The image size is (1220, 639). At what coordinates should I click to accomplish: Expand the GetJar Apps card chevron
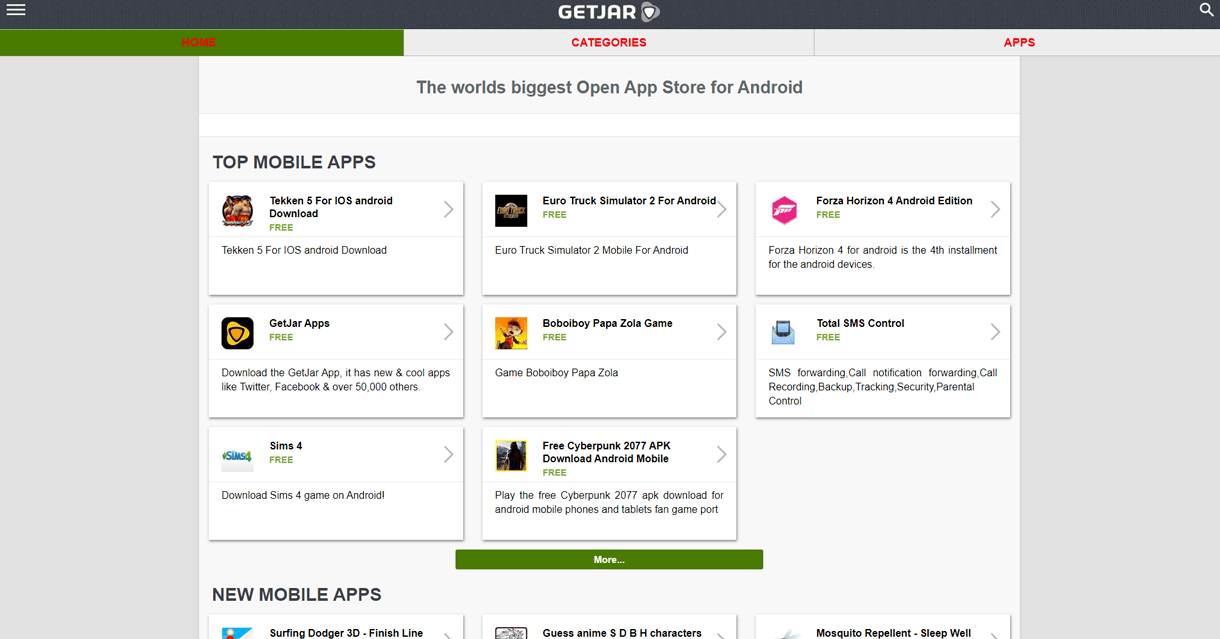448,332
